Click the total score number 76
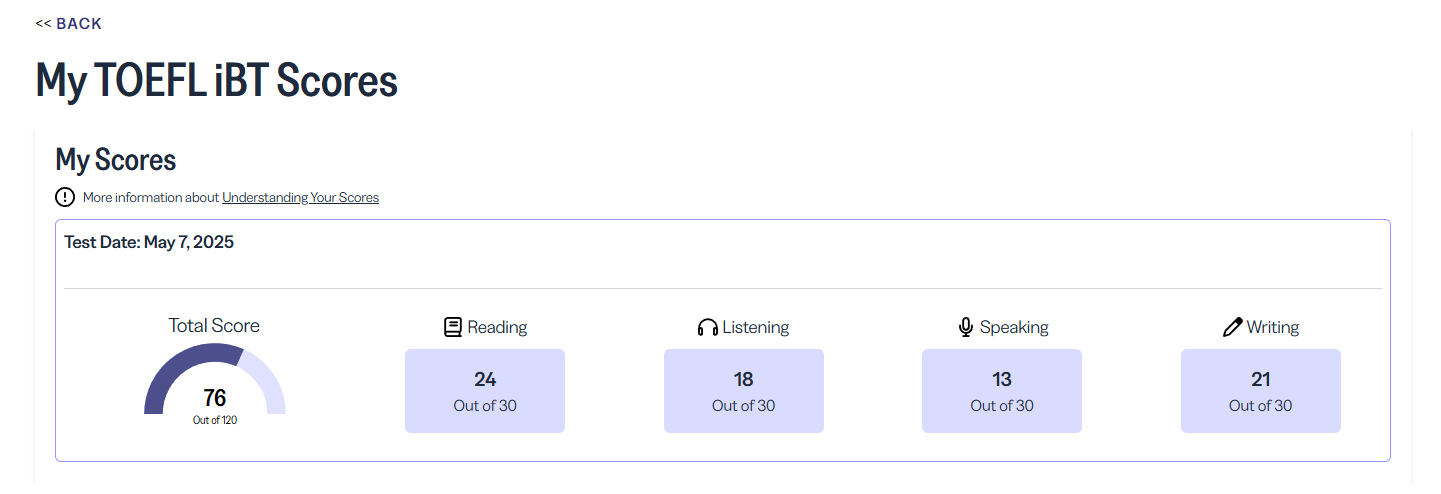The width and height of the screenshot is (1441, 494). coord(215,398)
